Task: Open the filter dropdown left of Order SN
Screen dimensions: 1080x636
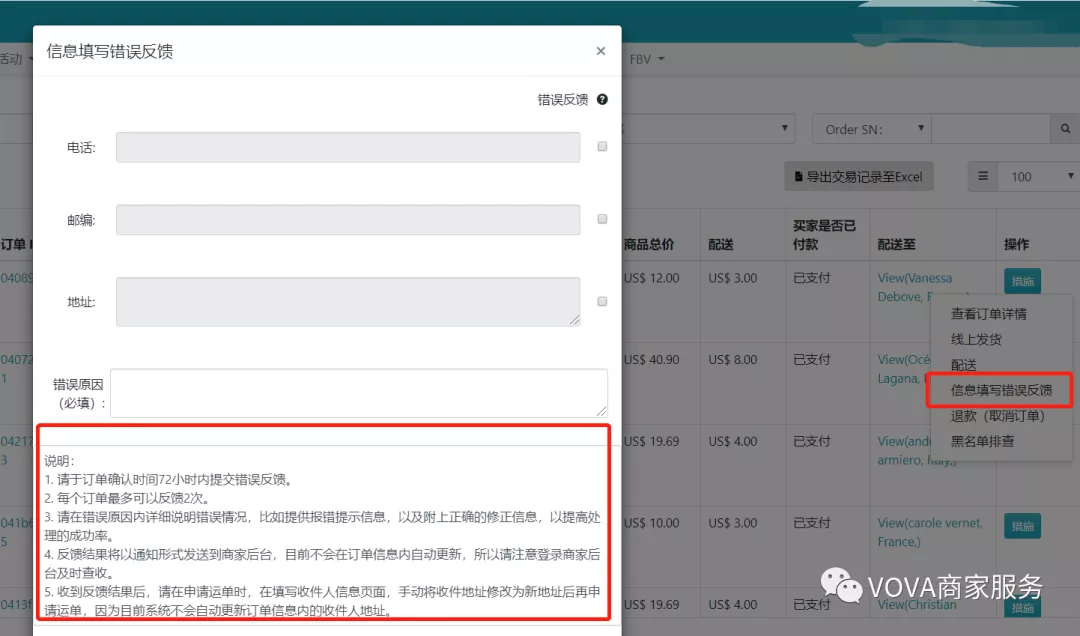Action: (709, 129)
